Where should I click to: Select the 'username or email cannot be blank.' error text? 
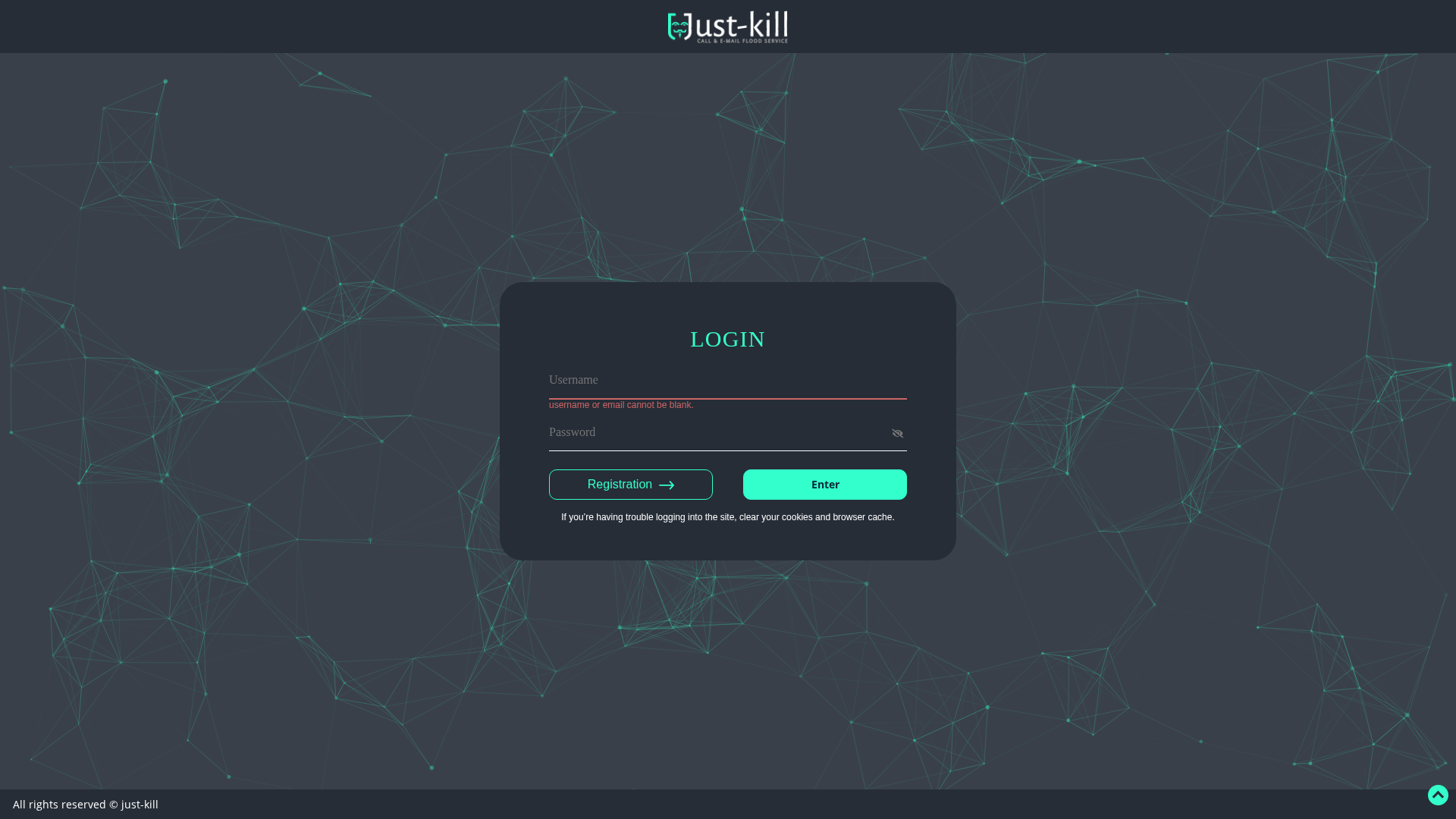tap(621, 405)
